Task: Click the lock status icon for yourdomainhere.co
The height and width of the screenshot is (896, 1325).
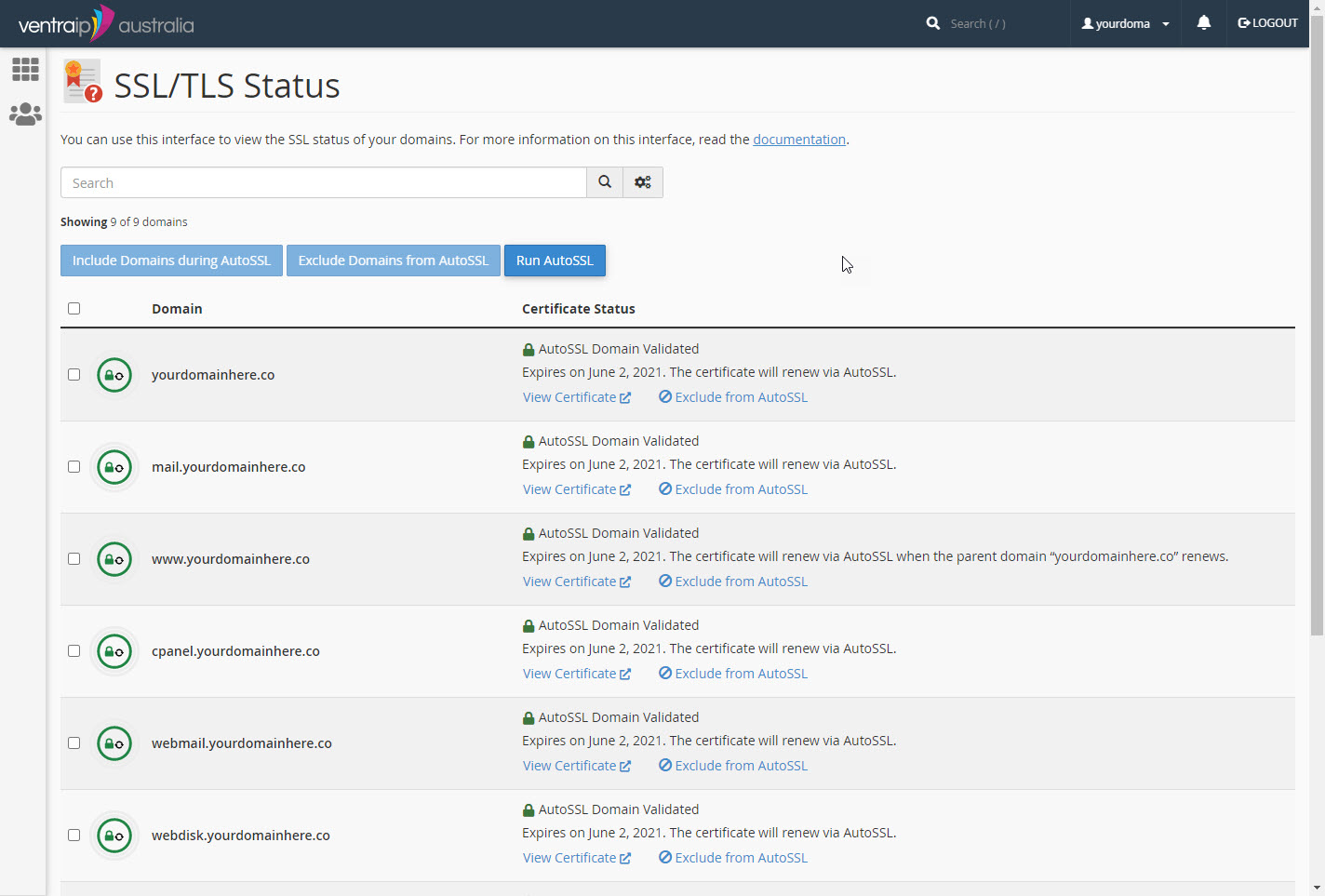Action: (x=114, y=375)
